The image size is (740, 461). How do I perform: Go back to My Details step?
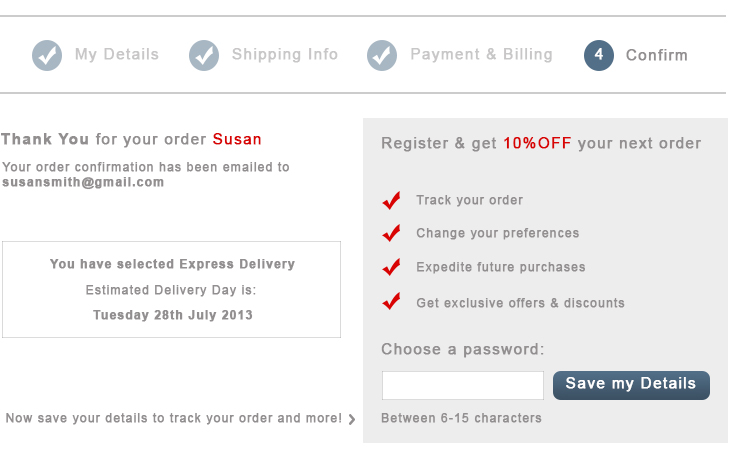(117, 54)
